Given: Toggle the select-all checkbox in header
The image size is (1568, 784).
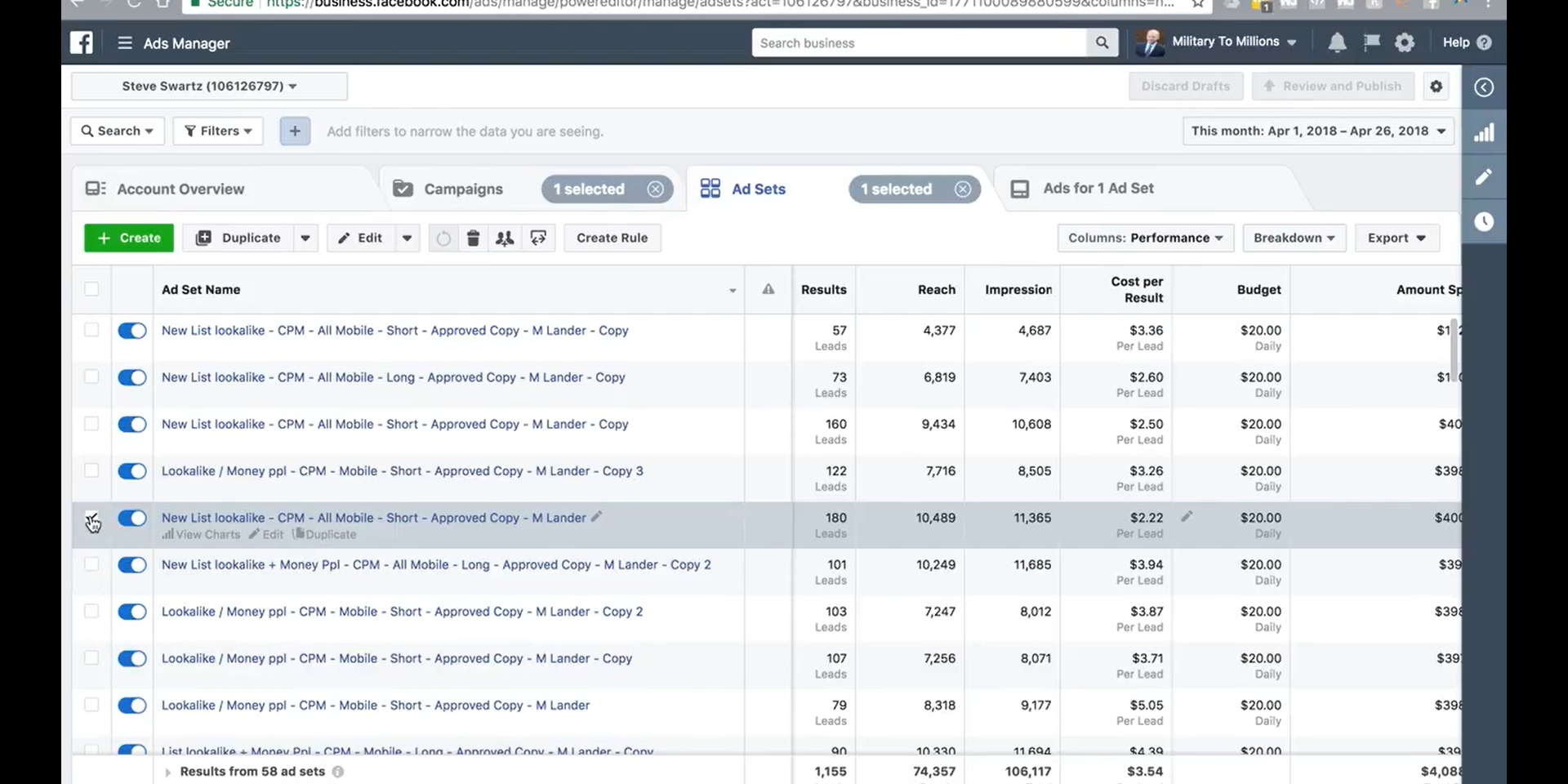Looking at the screenshot, I should coord(91,289).
